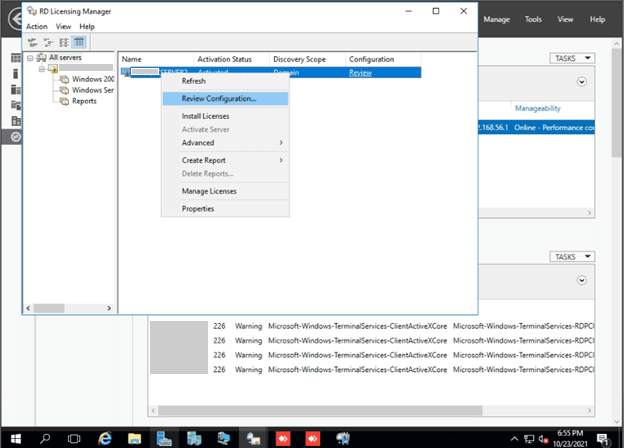Click the Reports folder icon in tree
The image size is (624, 448).
64,101
